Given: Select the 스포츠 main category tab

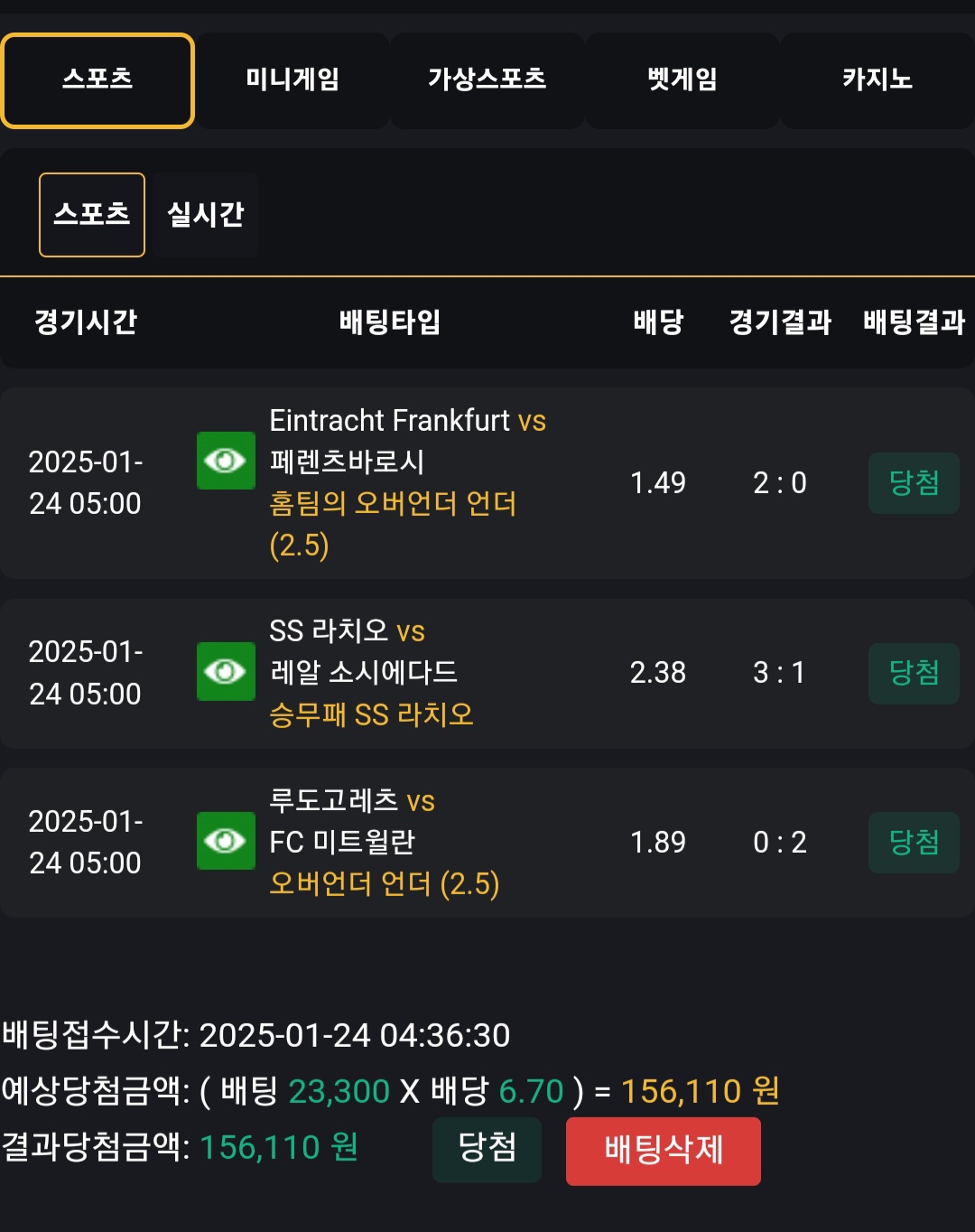Looking at the screenshot, I should coord(97,80).
